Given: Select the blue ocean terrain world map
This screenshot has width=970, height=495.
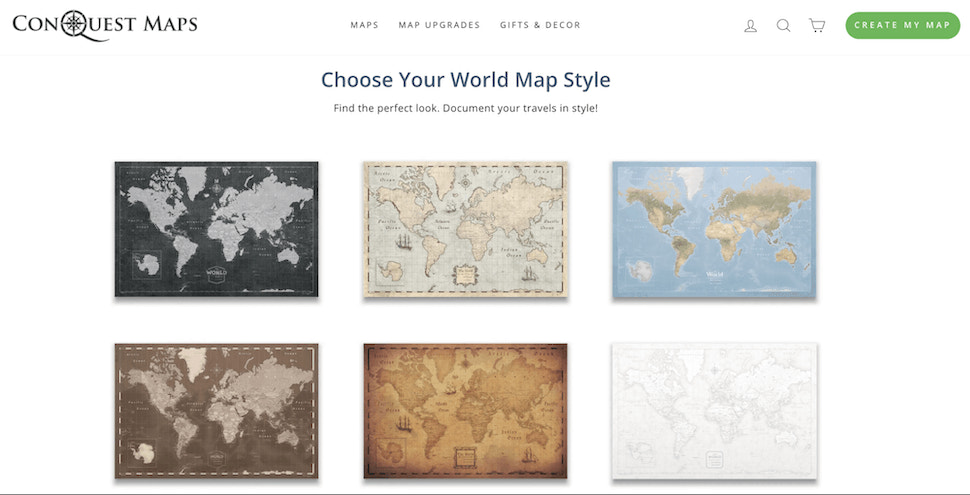Looking at the screenshot, I should [714, 230].
